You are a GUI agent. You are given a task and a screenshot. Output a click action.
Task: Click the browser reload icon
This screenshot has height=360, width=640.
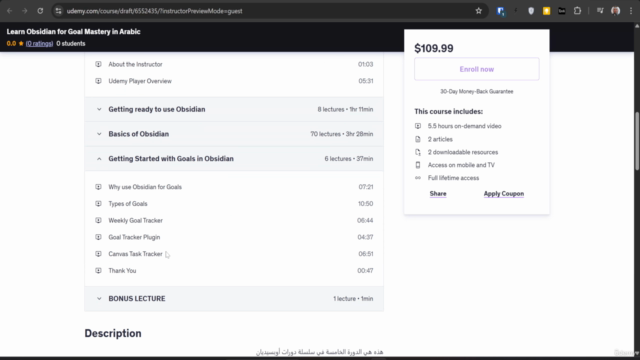(x=40, y=11)
